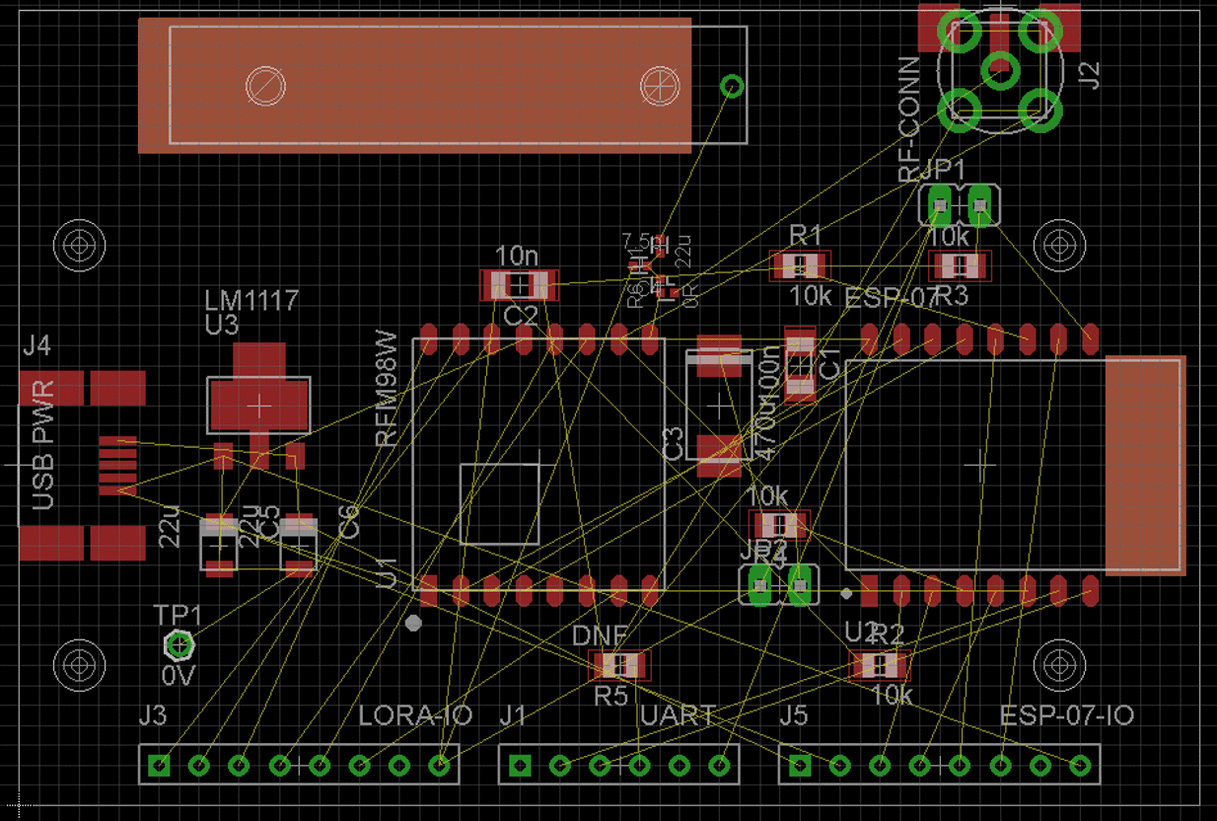Select the ESP-07 antenna copper area
1217x821 pixels.
[1145, 466]
